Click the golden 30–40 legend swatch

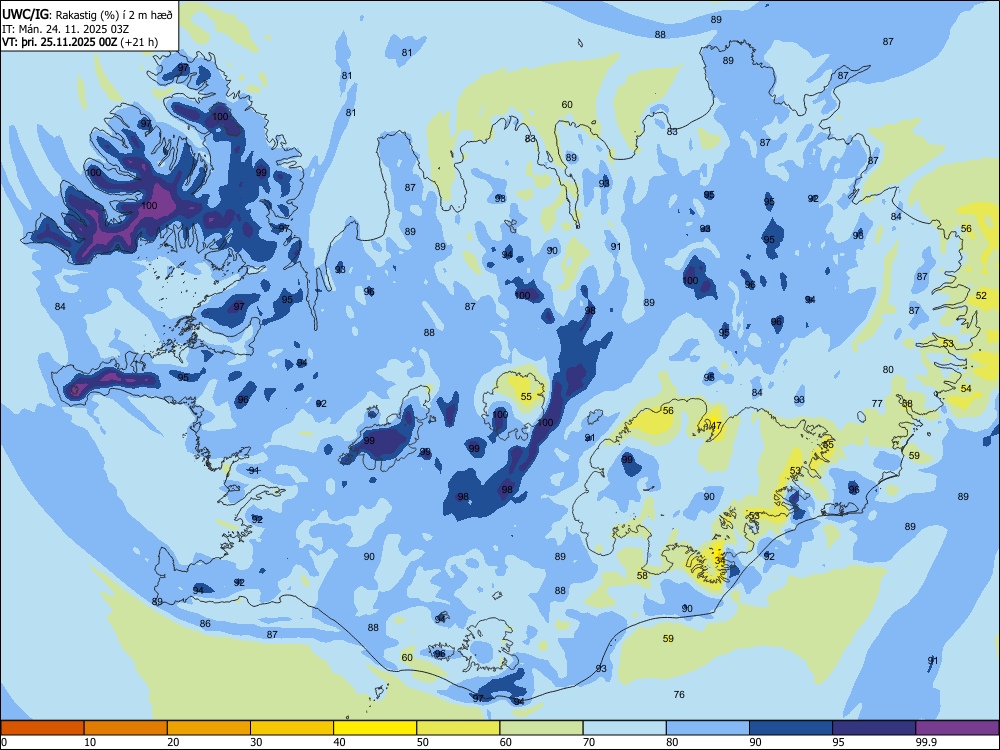pyautogui.click(x=292, y=728)
